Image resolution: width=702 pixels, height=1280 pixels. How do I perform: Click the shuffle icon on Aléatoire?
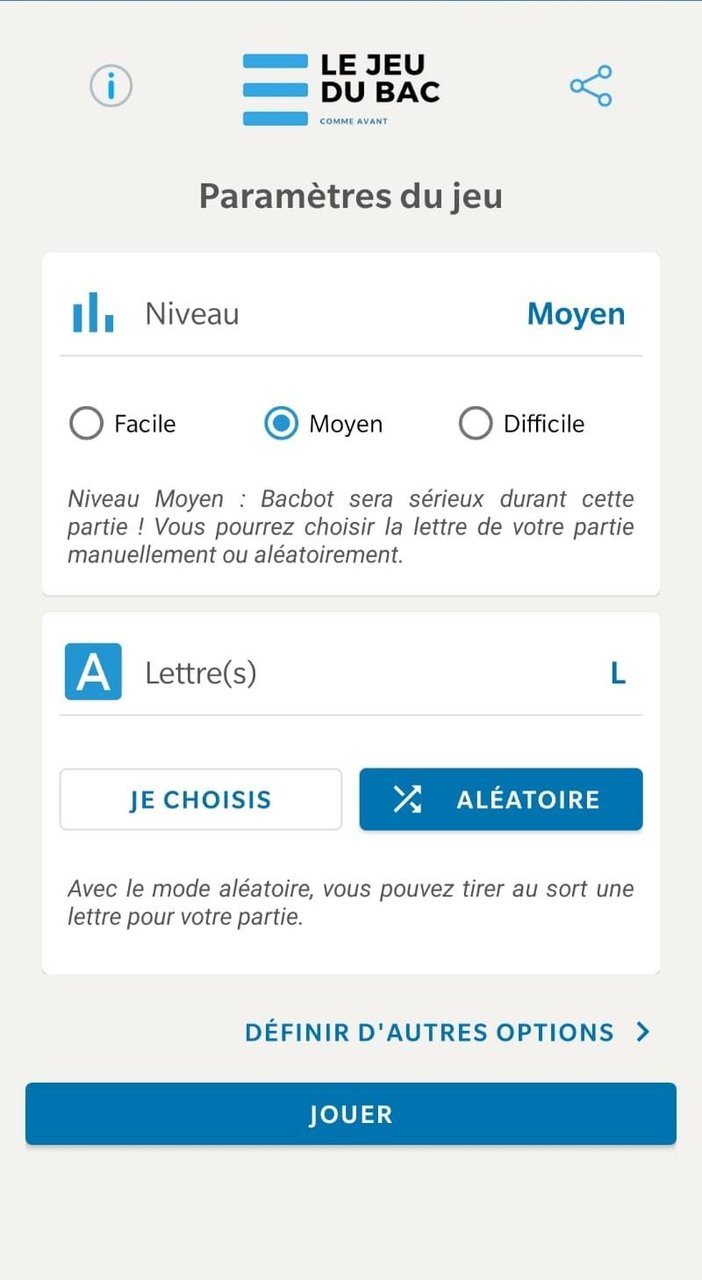(406, 799)
